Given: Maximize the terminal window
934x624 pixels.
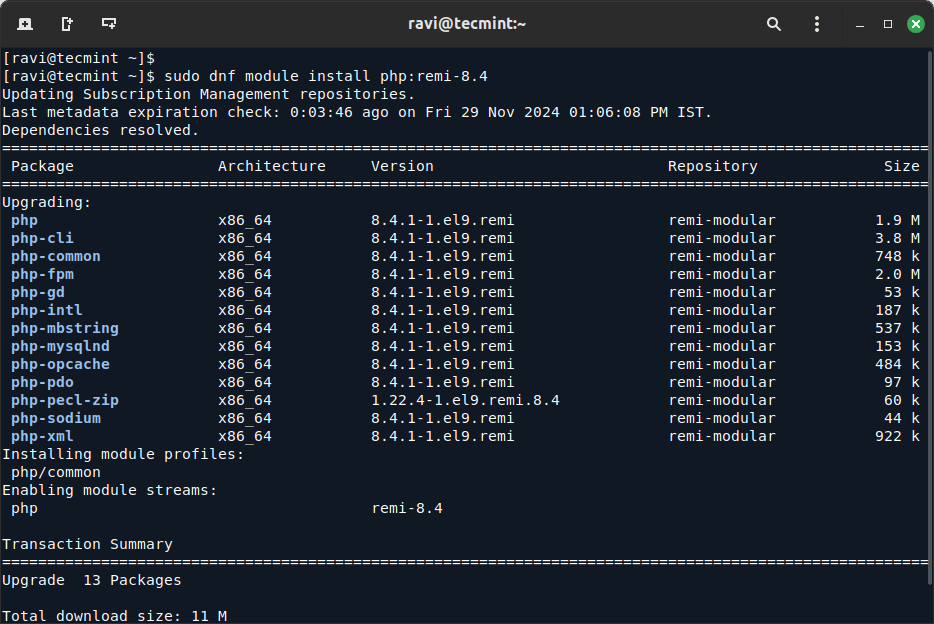Looking at the screenshot, I should (x=887, y=24).
